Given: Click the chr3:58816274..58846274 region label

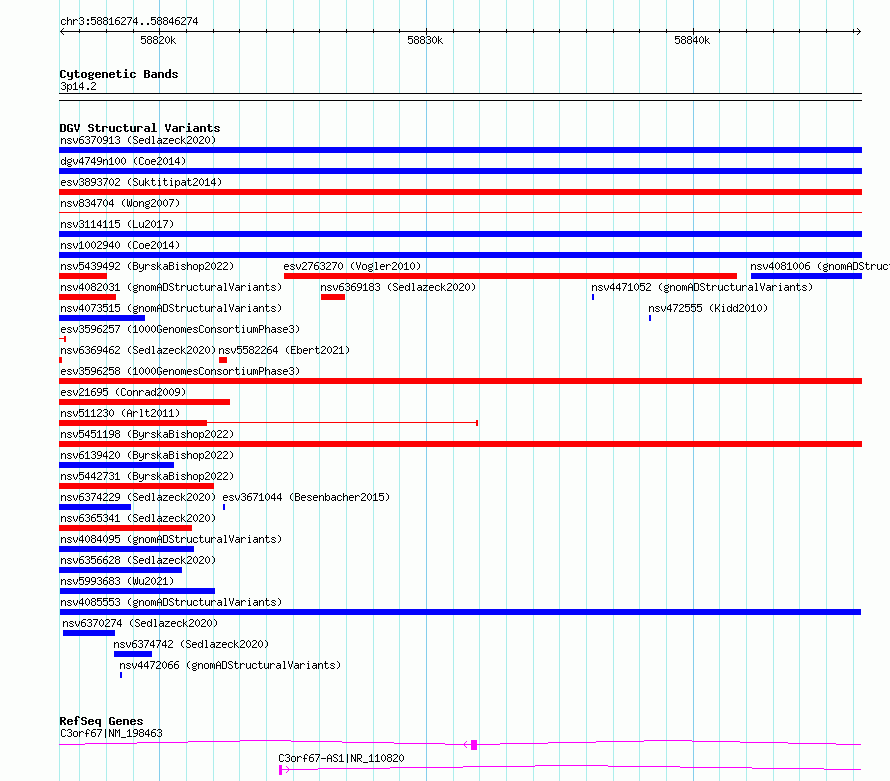Looking at the screenshot, I should [129, 22].
